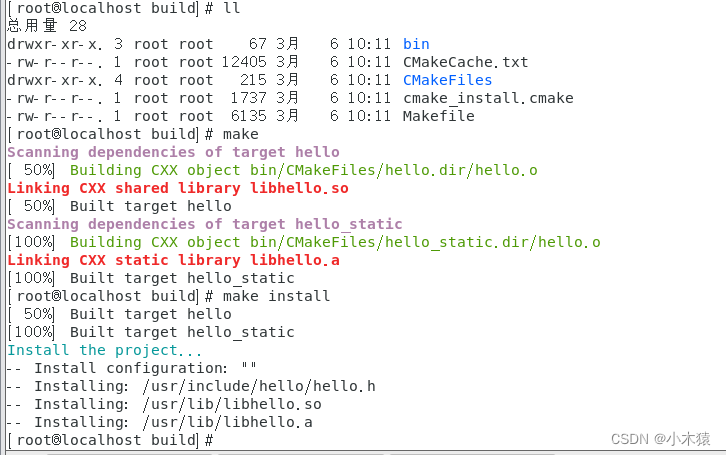This screenshot has height=455, width=726.
Task: Click the teal "Install the project..." line
Action: (x=105, y=350)
